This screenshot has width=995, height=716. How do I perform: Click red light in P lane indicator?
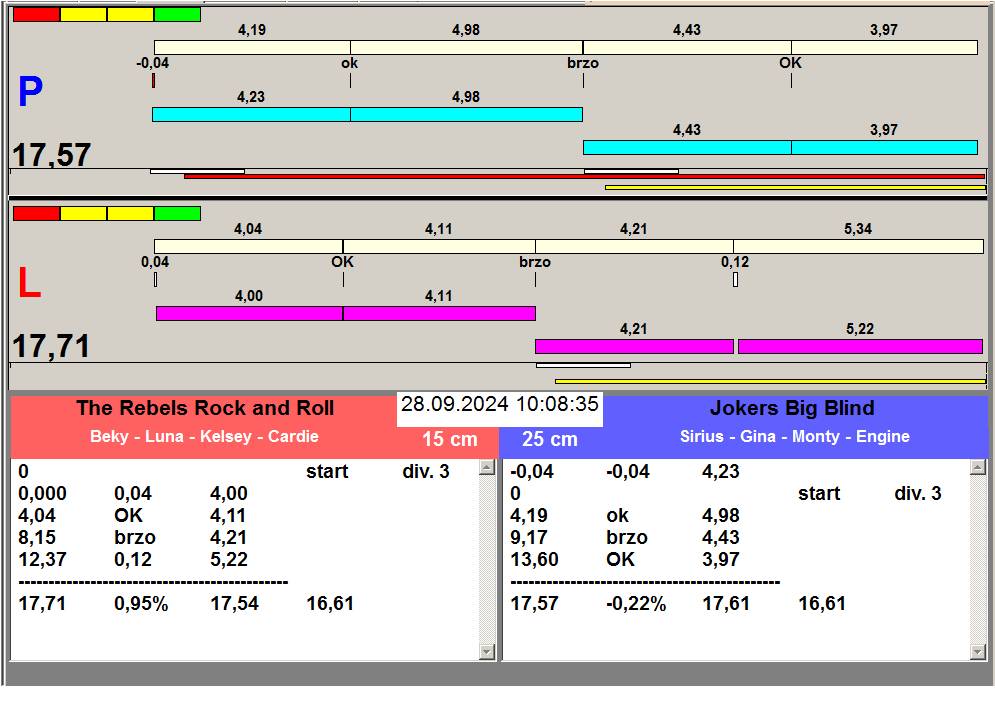point(36,15)
